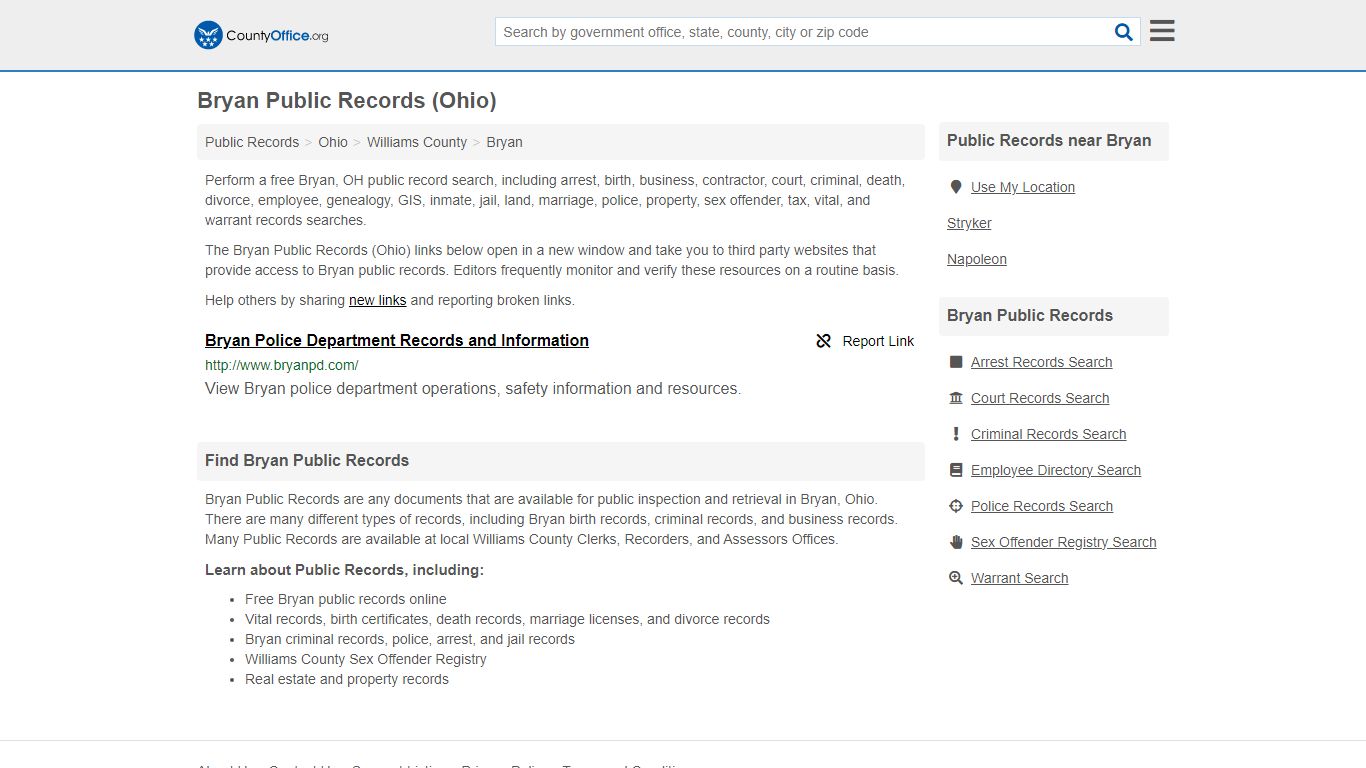Open Court Records Search link

1040,398
